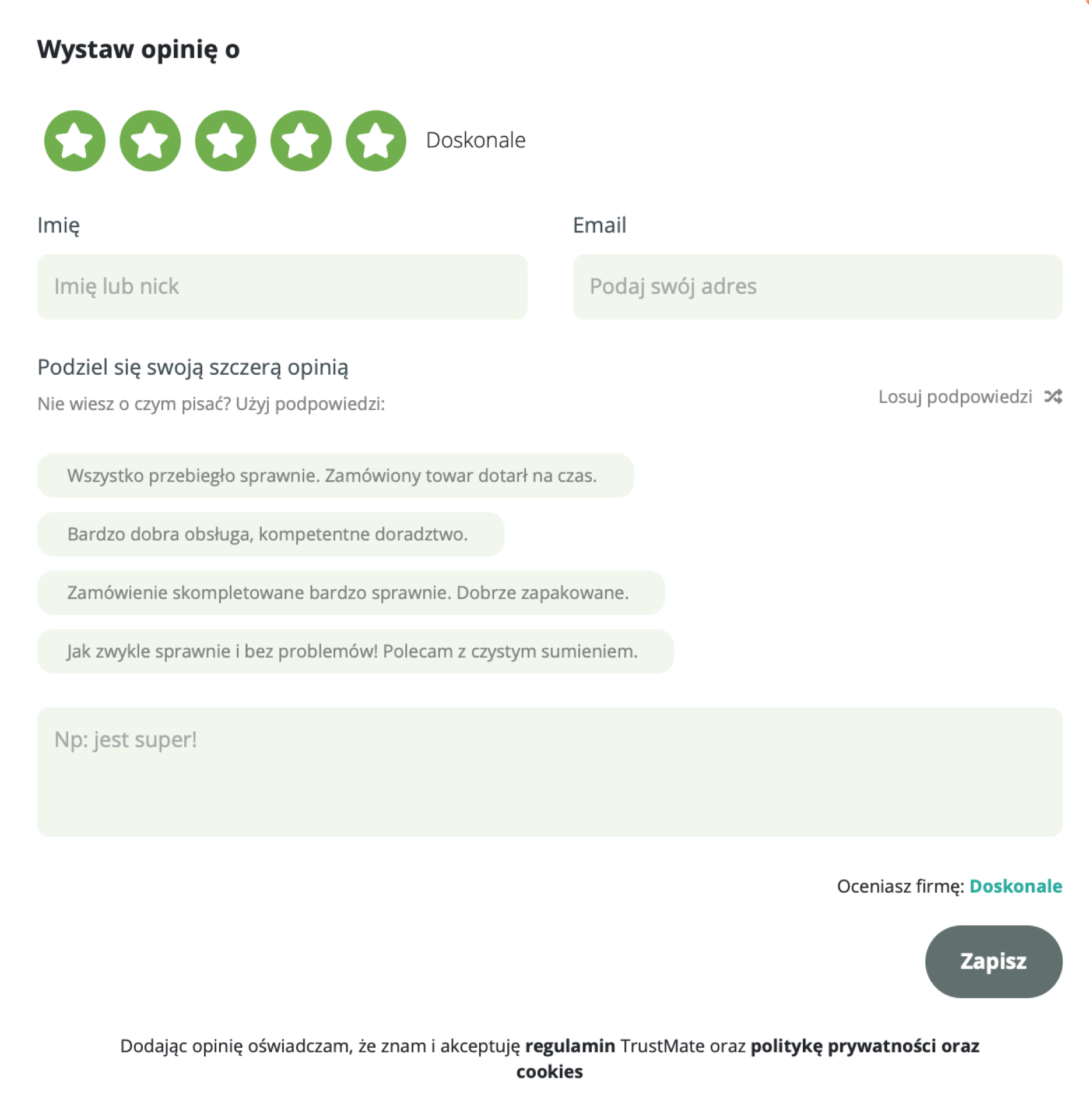Select the second star rating
This screenshot has width=1089, height=1120.
(x=150, y=141)
